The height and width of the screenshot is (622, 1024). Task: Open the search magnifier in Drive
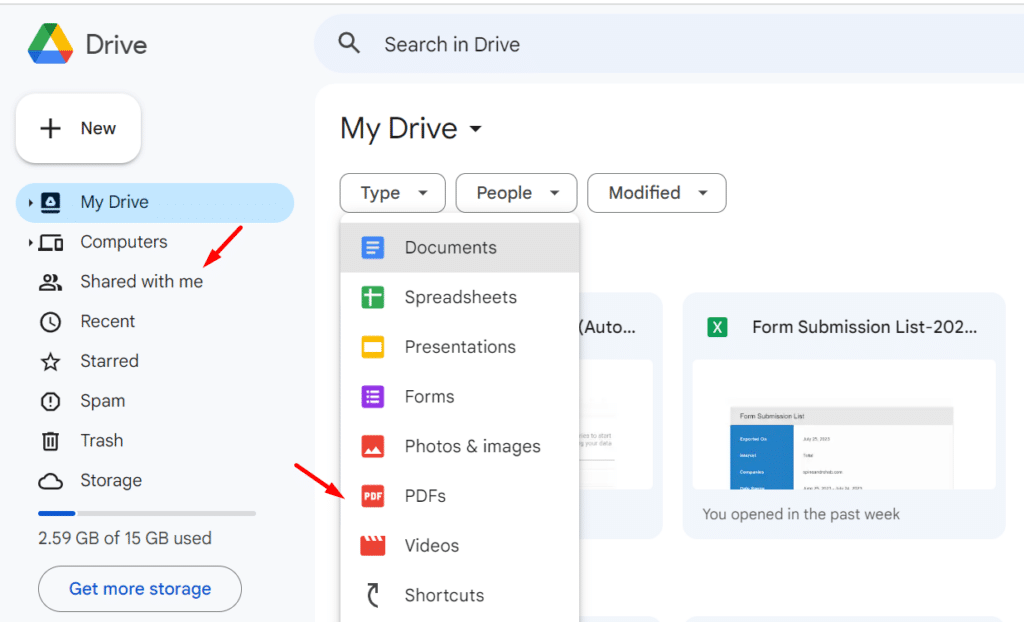coord(348,44)
